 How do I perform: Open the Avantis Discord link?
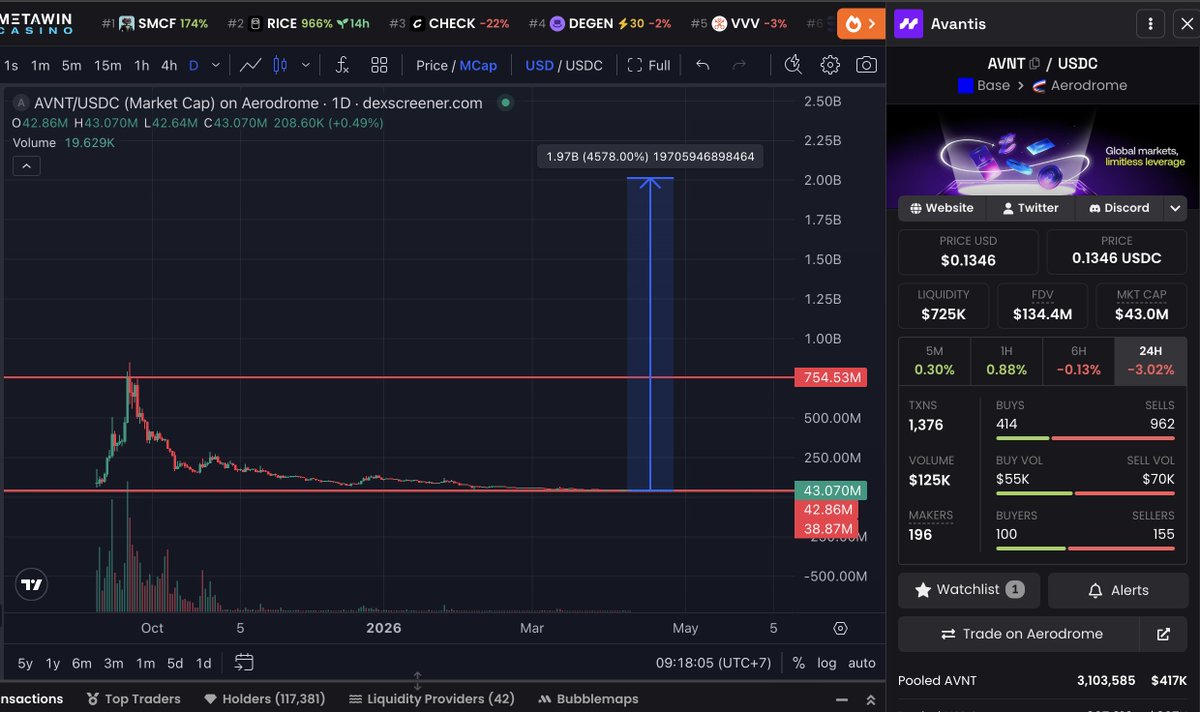(x=1118, y=208)
